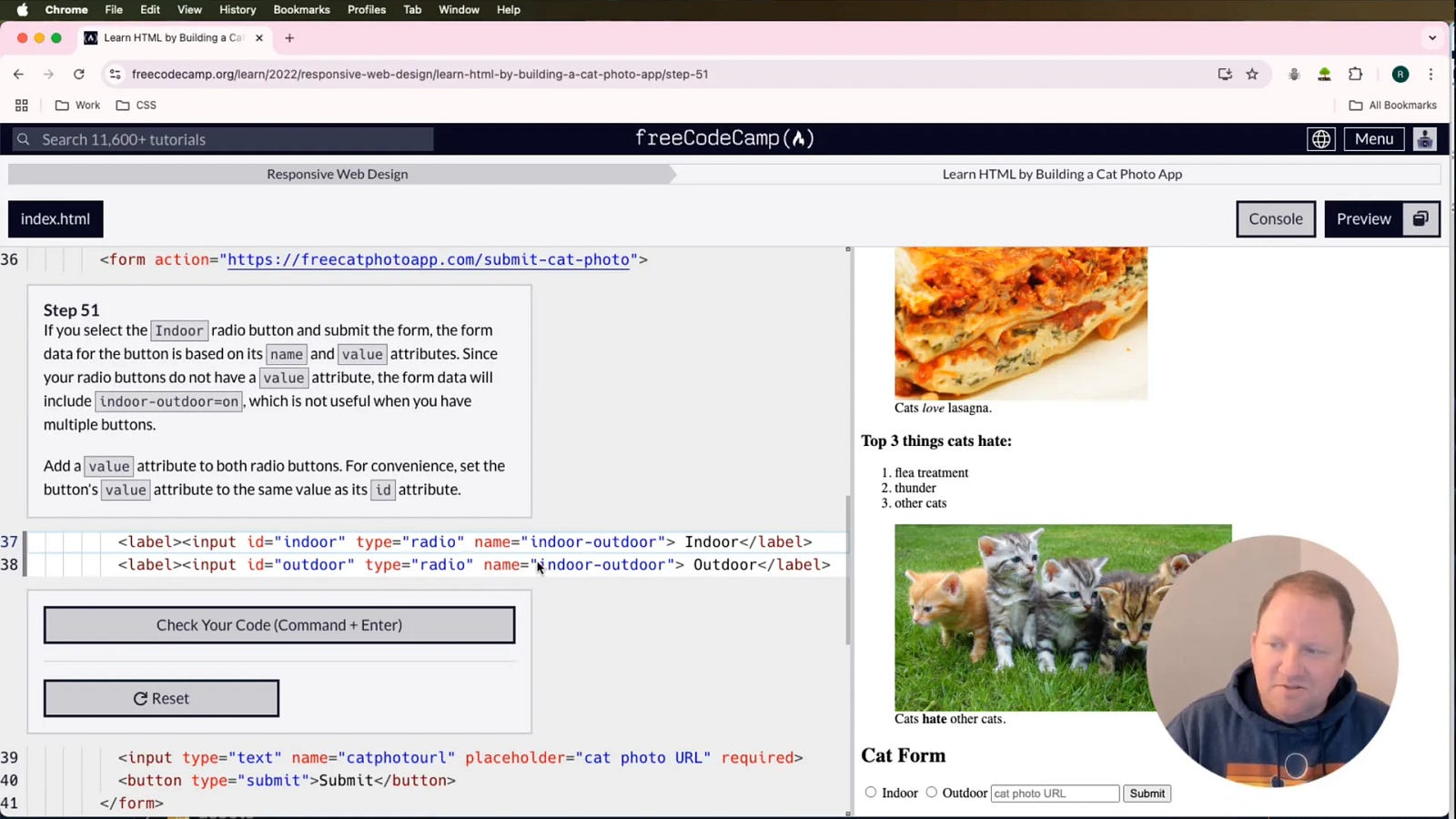Screen dimensions: 1456x819
Task: Go back with browser back arrow
Action: point(18,75)
